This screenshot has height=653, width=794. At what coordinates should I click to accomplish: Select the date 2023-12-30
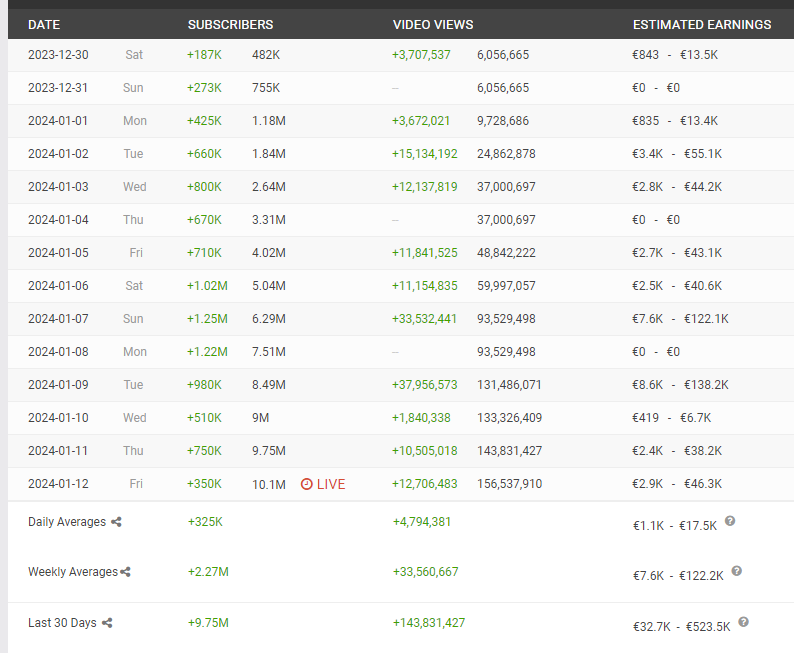click(x=58, y=55)
